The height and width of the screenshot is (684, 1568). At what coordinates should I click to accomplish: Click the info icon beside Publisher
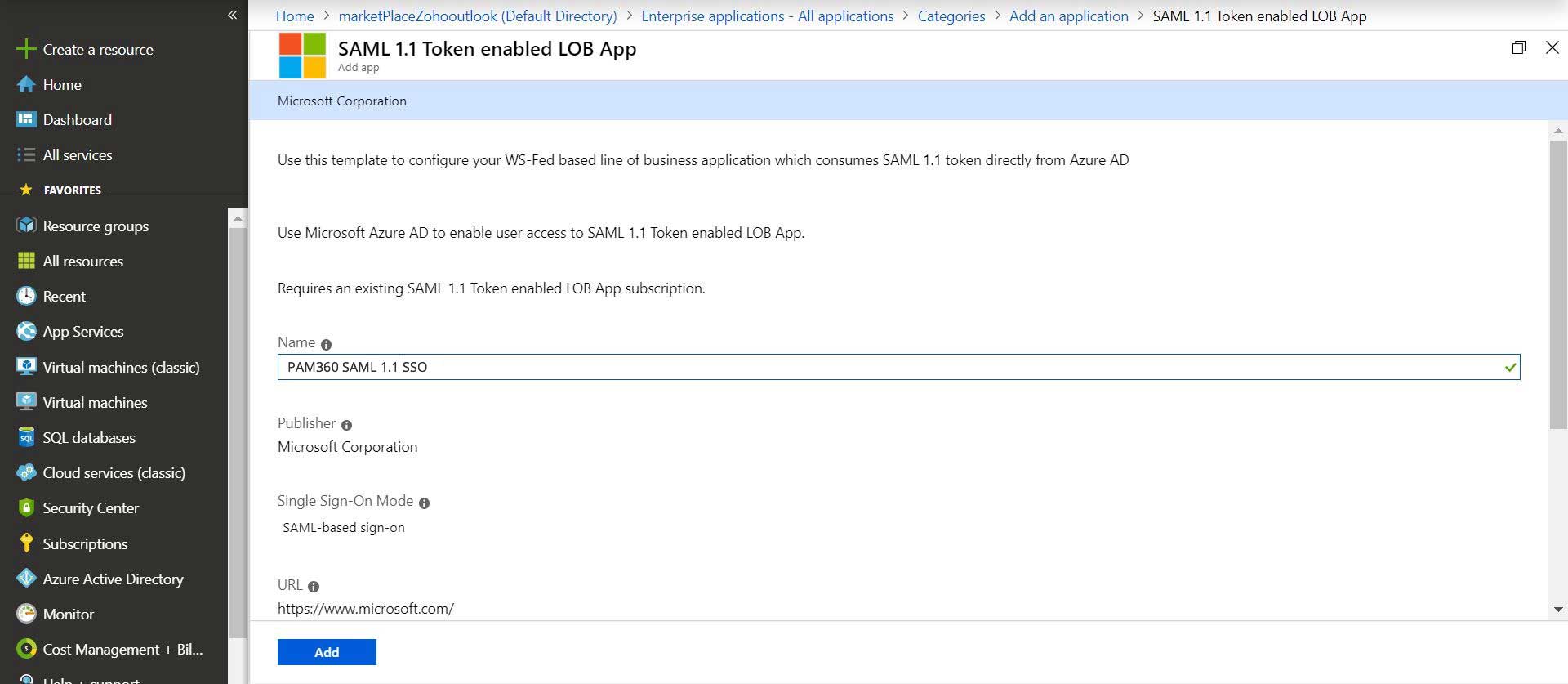pyautogui.click(x=346, y=425)
